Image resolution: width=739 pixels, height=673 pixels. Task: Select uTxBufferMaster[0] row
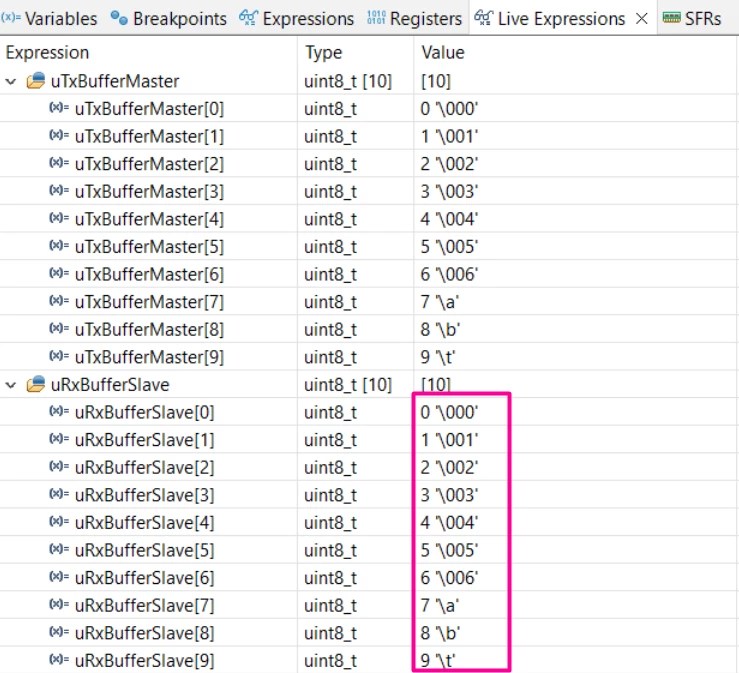point(370,109)
